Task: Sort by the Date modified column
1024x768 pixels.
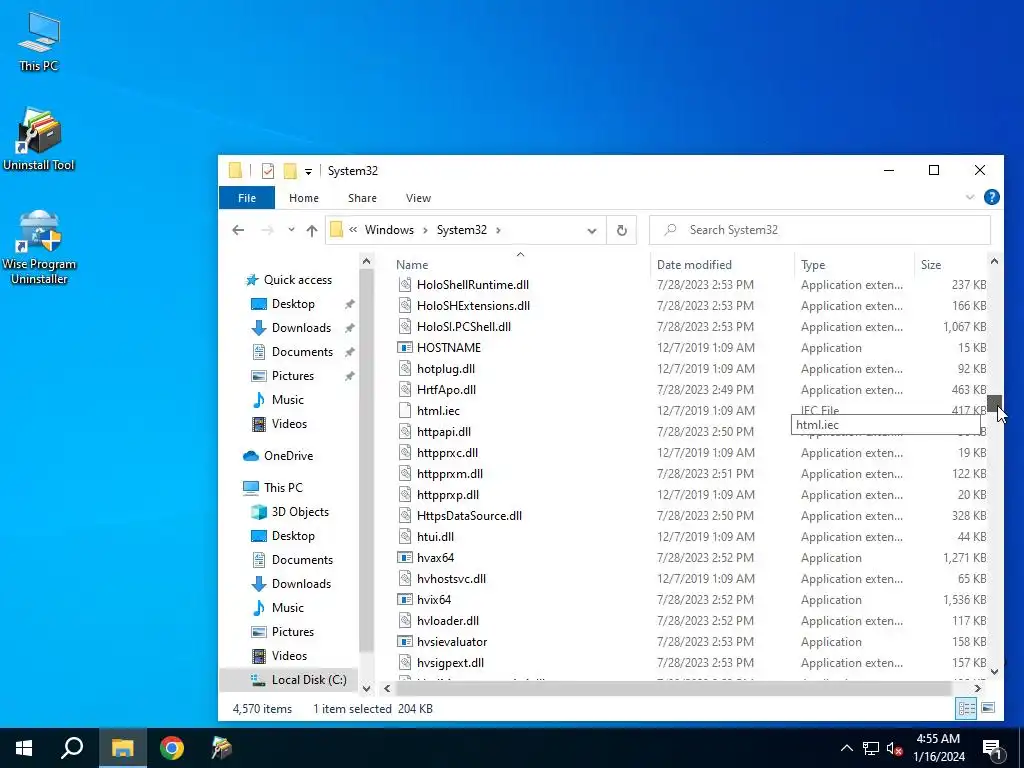Action: click(x=694, y=264)
